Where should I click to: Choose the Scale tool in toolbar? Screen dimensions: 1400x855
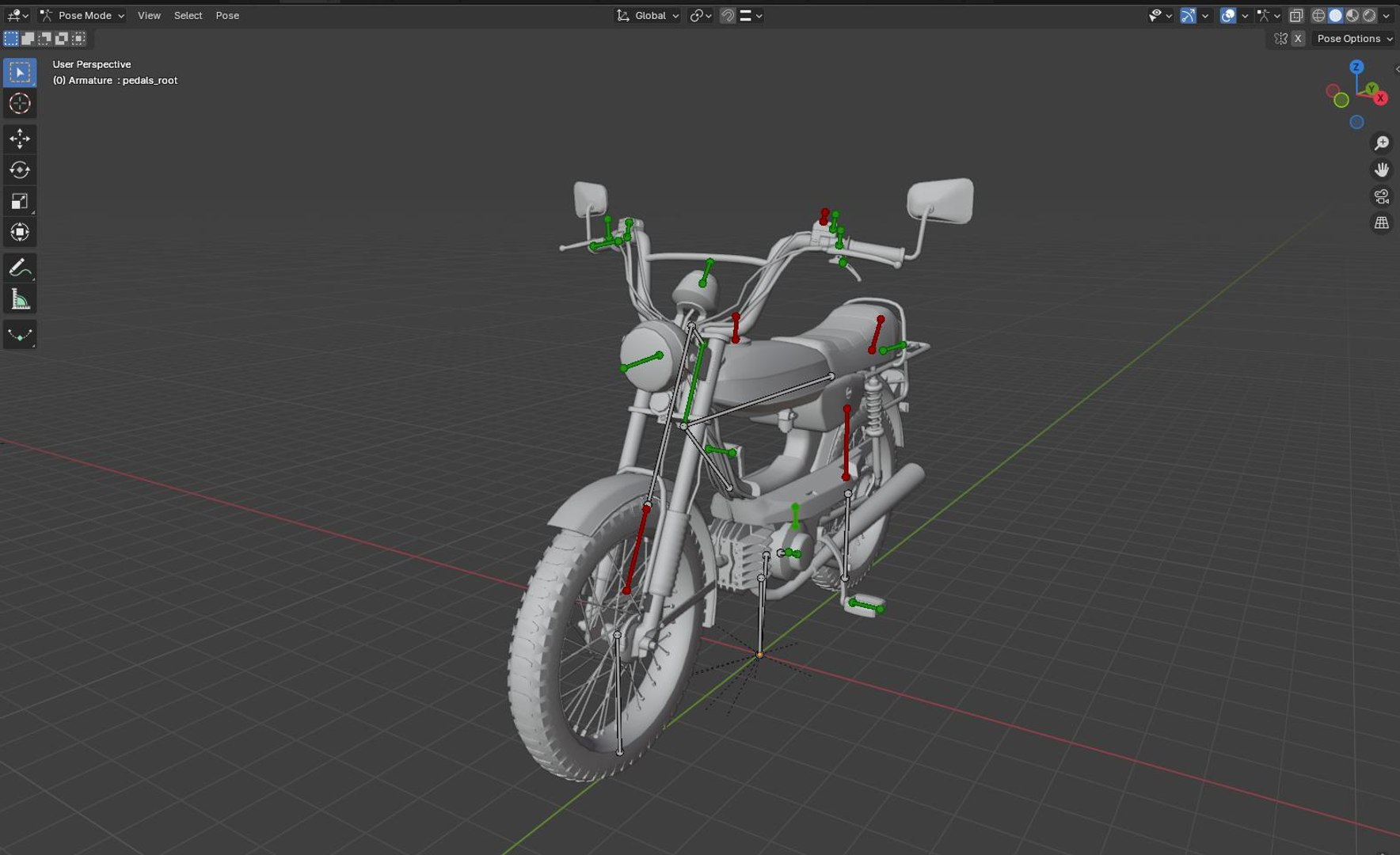pyautogui.click(x=20, y=201)
